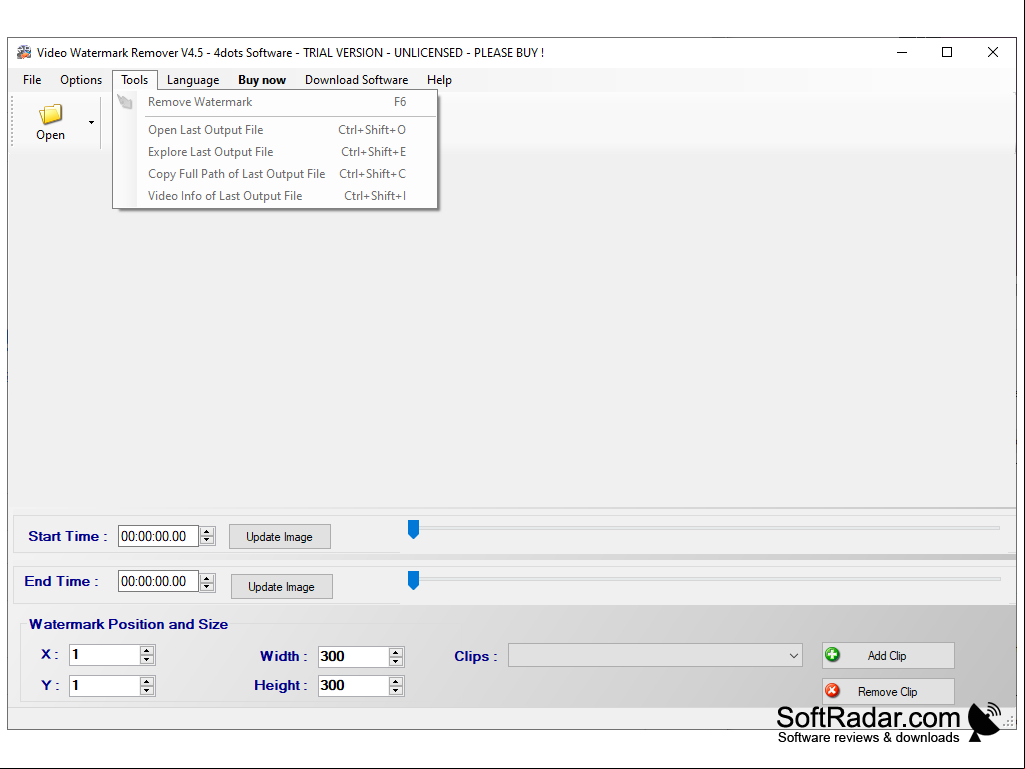Click the Remove Clip button
This screenshot has height=769, width=1025.
pyautogui.click(x=888, y=691)
